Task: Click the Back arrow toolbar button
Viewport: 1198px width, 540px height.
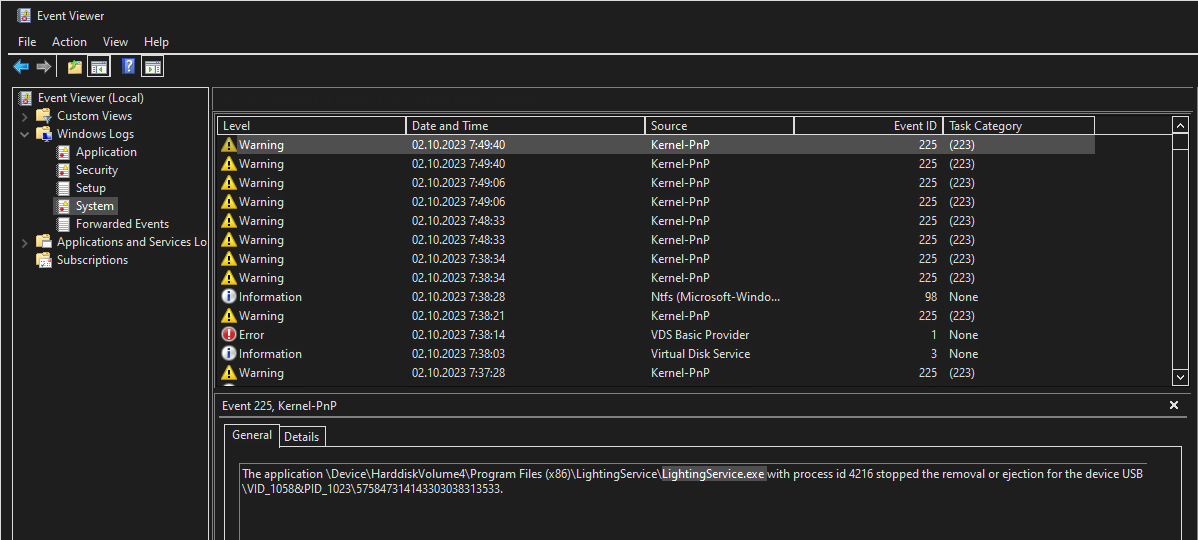Action: point(21,67)
